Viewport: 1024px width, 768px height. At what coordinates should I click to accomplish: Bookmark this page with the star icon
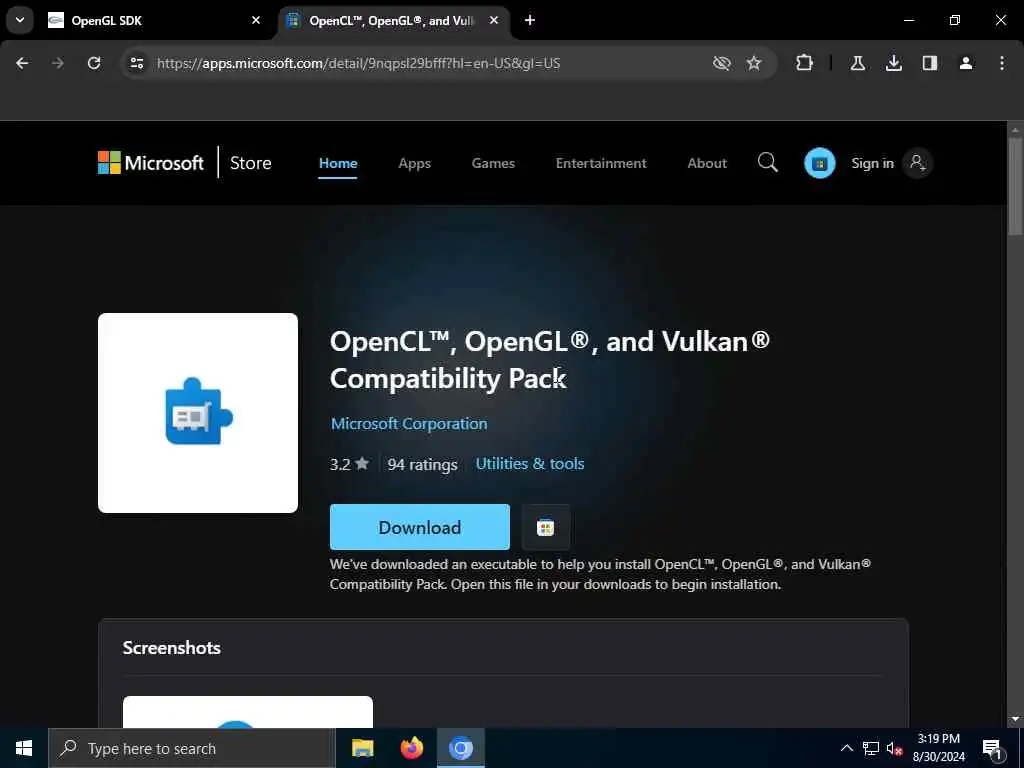[754, 63]
